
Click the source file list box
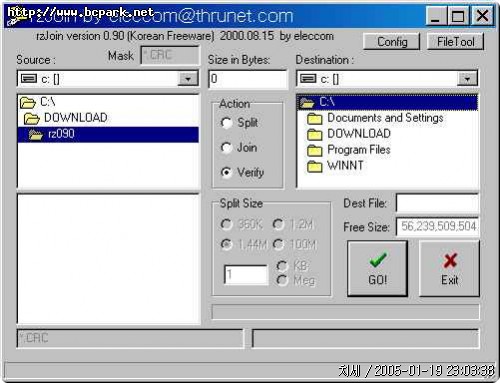coord(109,259)
